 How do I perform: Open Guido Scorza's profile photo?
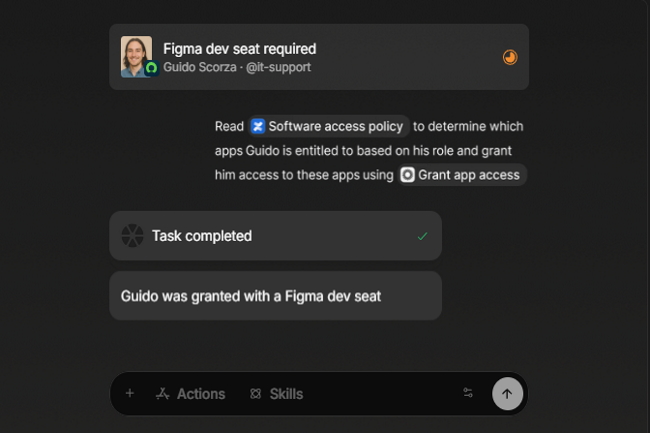(x=136, y=56)
